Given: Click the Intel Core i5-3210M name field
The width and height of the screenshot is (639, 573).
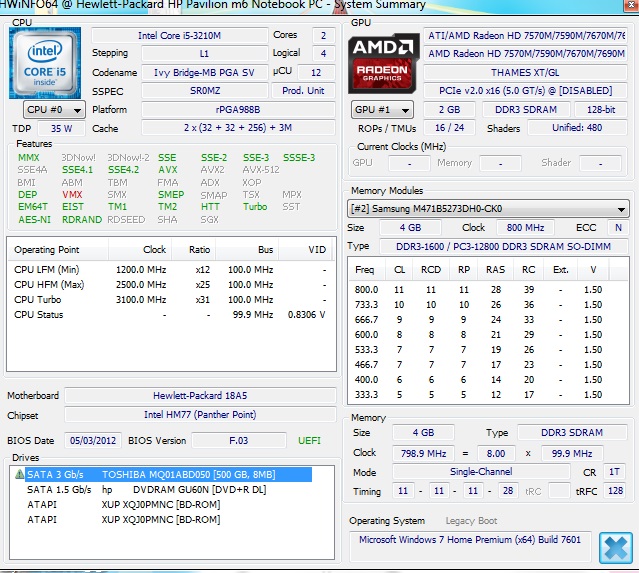Looking at the screenshot, I should coord(179,36).
